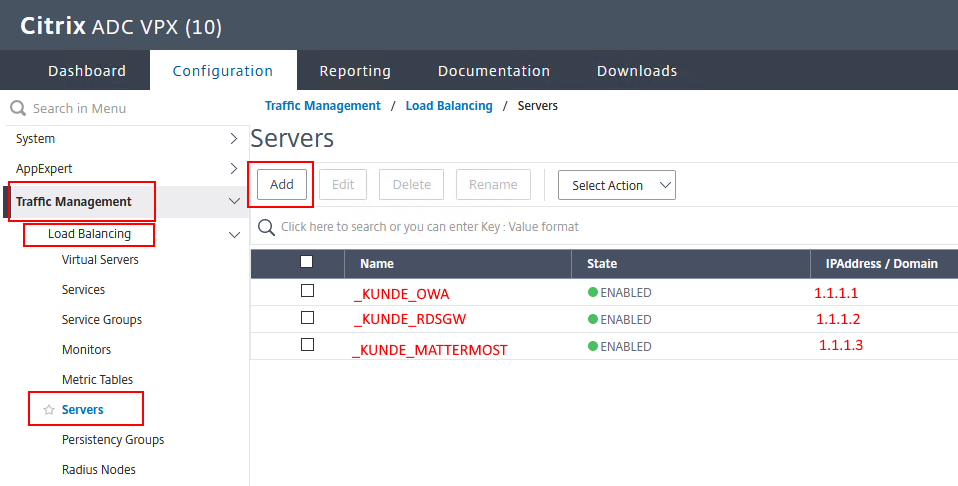Open the Select Action dropdown
This screenshot has width=958, height=486.
616,185
